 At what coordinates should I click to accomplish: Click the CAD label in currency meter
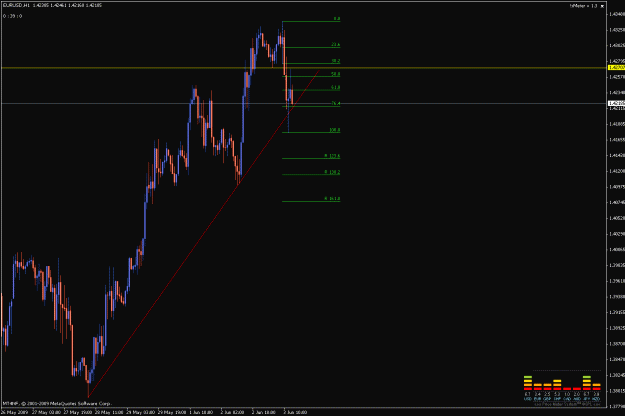[x=567, y=399]
